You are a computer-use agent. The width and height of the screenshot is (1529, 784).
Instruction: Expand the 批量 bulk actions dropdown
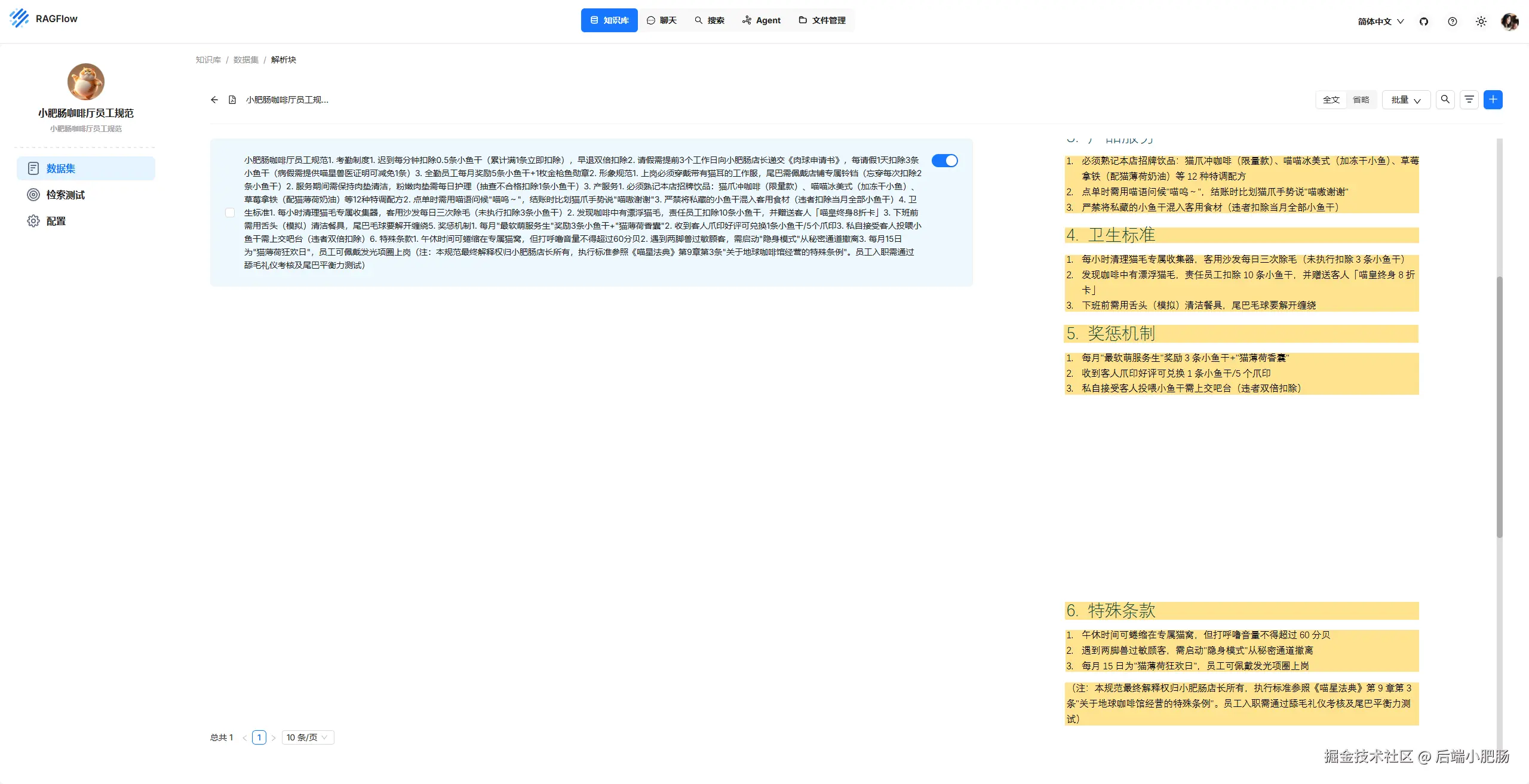[1405, 100]
